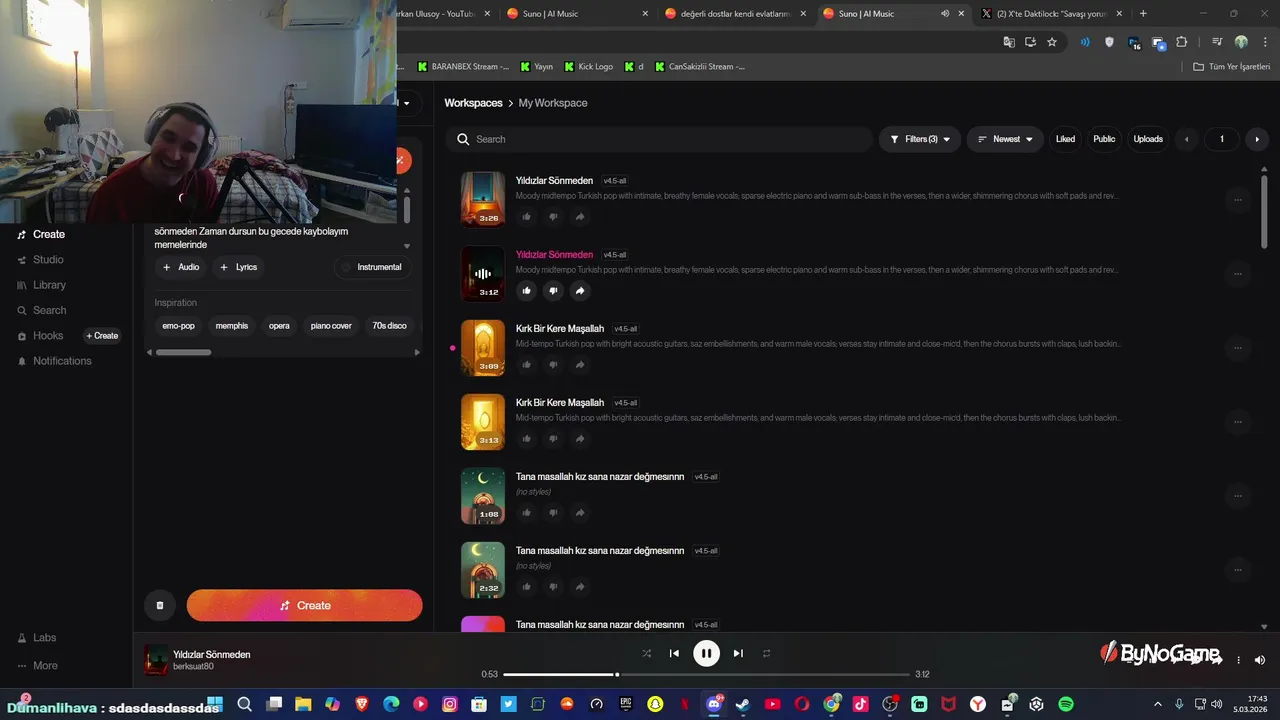Clear the form with the trash icon
Viewport: 1280px width, 720px height.
160,605
